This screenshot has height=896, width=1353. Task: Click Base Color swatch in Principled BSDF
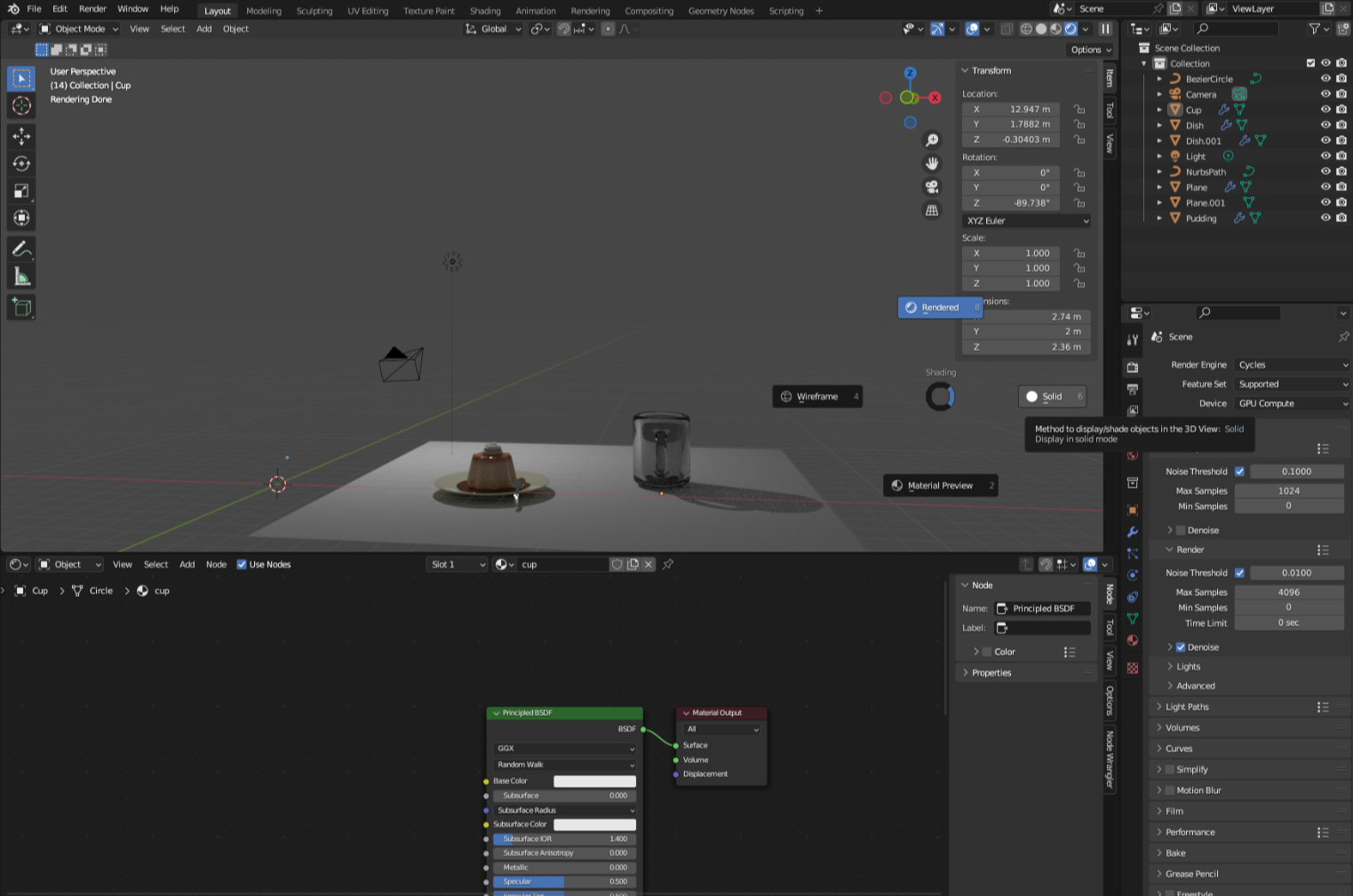pos(594,781)
